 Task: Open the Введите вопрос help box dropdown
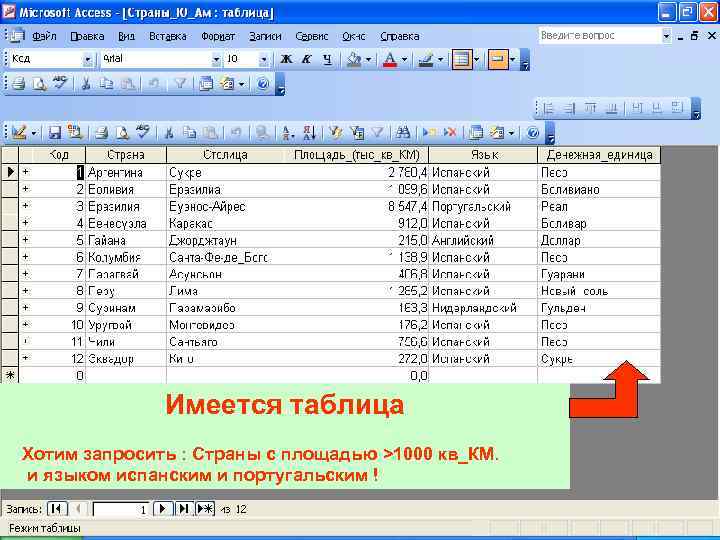pos(666,35)
